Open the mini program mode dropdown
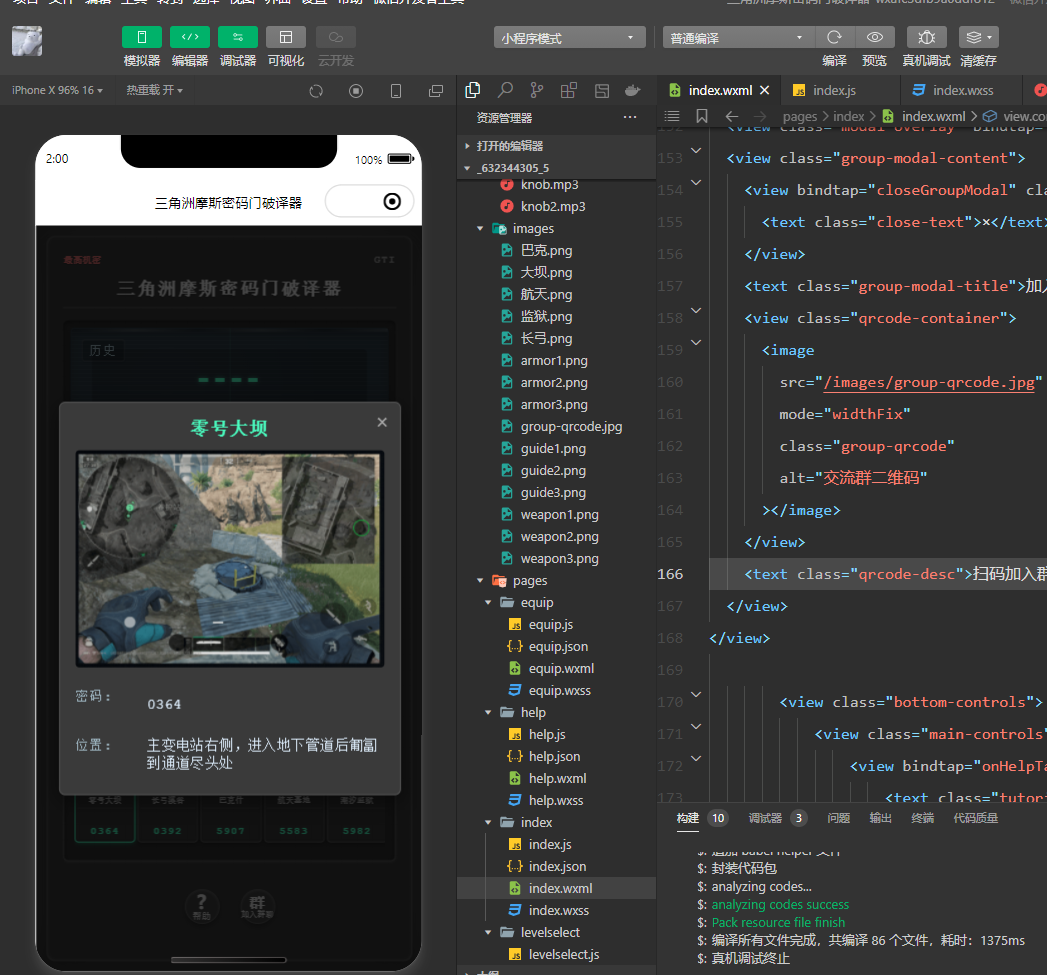The width and height of the screenshot is (1047, 975). [569, 38]
